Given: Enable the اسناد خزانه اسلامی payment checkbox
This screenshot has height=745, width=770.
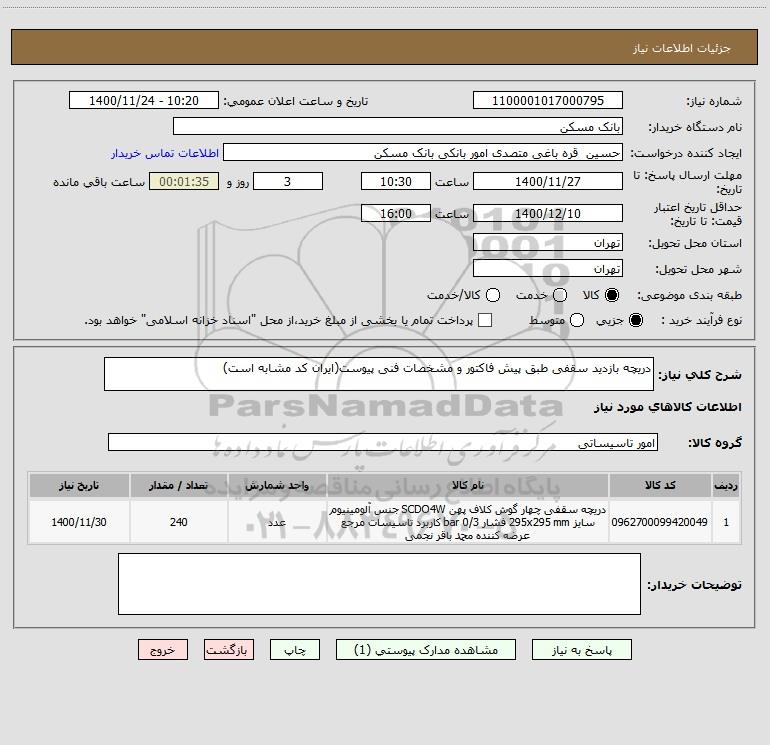Looking at the screenshot, I should 485,320.
